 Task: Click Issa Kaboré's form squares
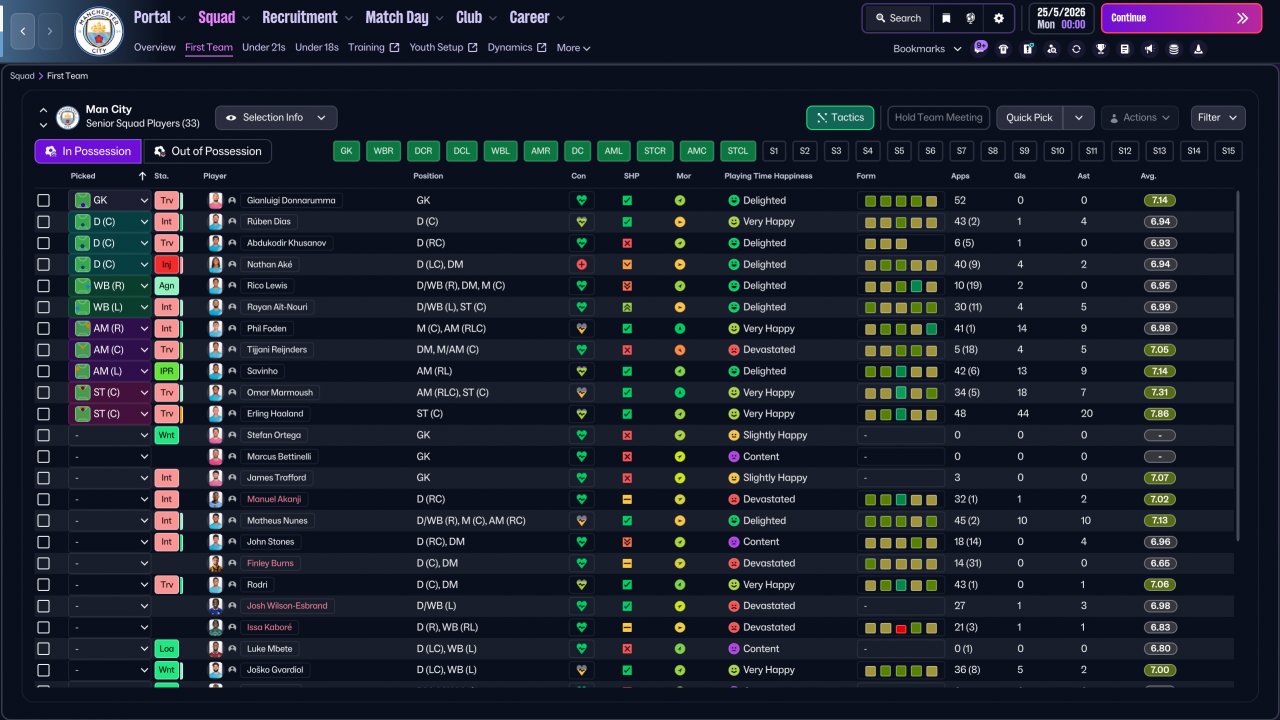coord(901,628)
